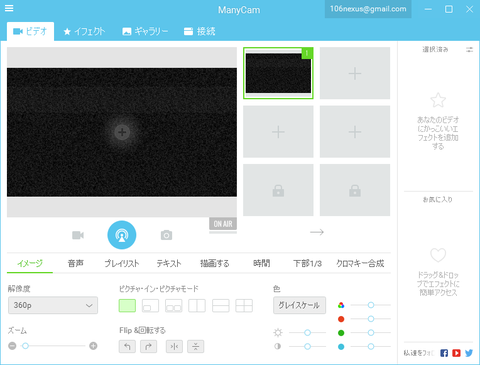Flip the video horizontally
This screenshot has height=365, width=480.
(x=174, y=346)
